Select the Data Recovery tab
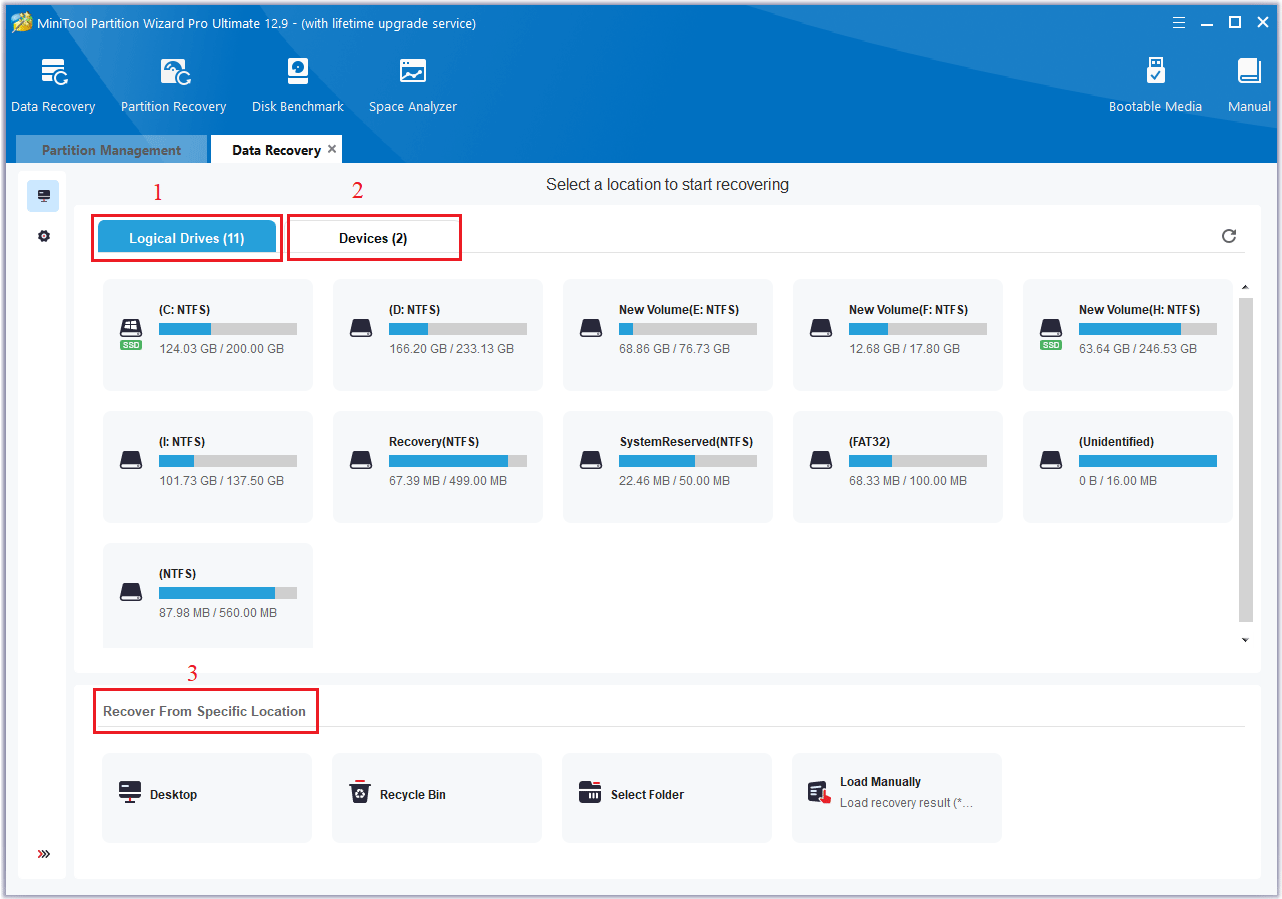This screenshot has height=899, width=1282. 276,150
